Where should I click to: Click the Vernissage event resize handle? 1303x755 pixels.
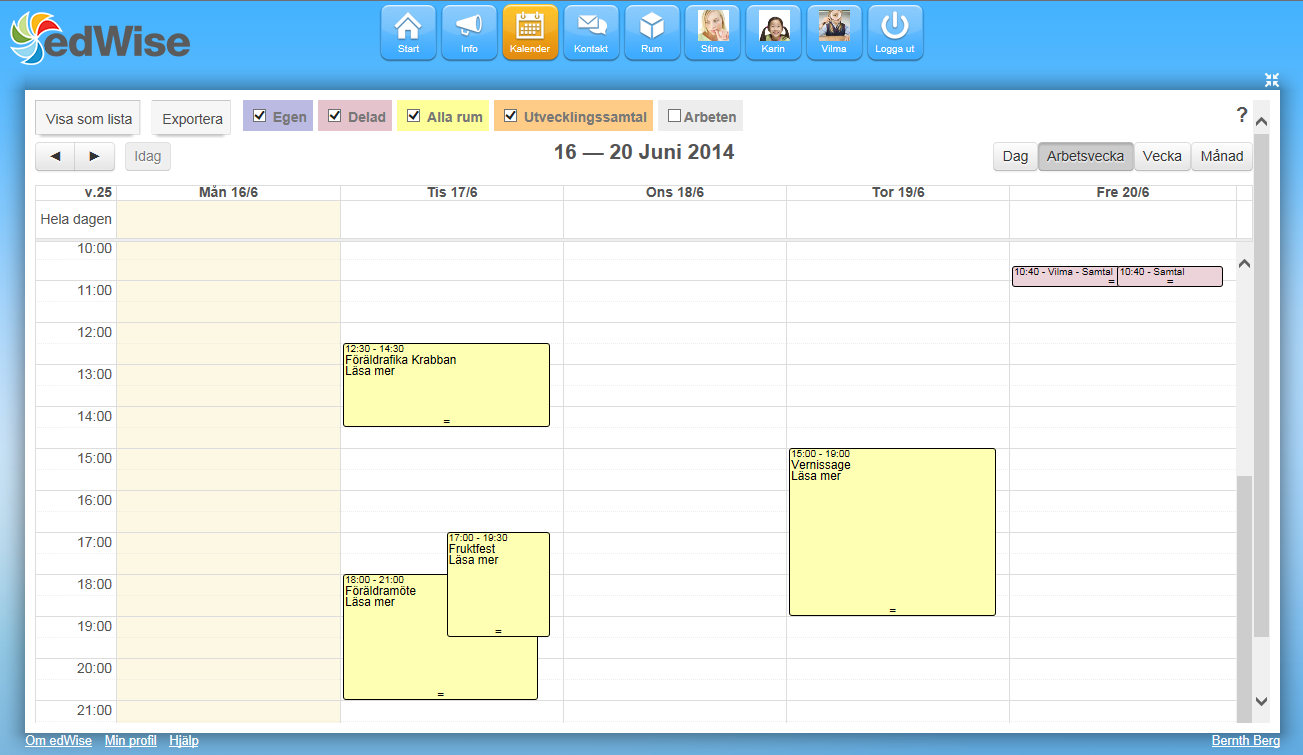point(892,610)
